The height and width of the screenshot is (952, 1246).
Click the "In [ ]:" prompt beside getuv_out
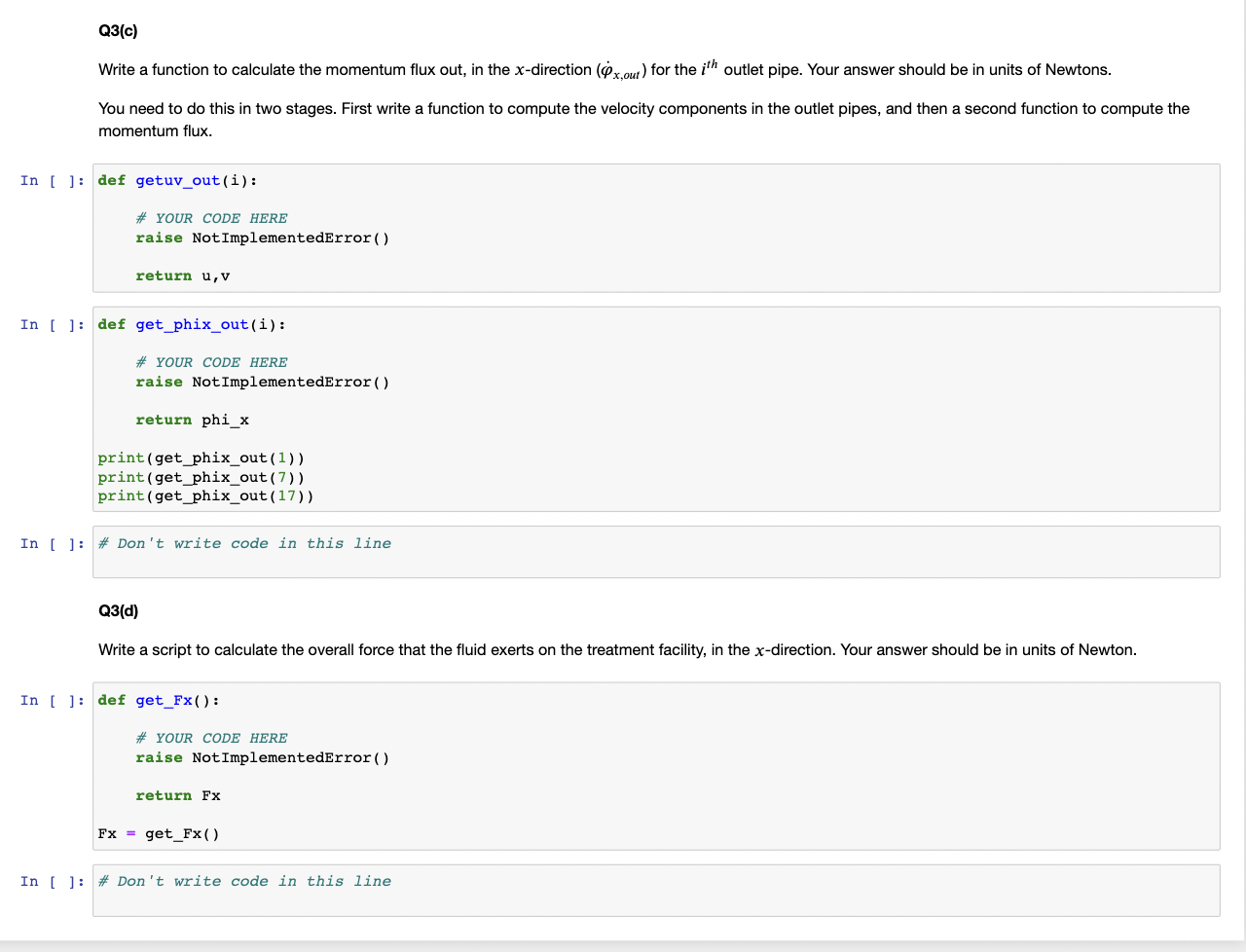point(52,180)
